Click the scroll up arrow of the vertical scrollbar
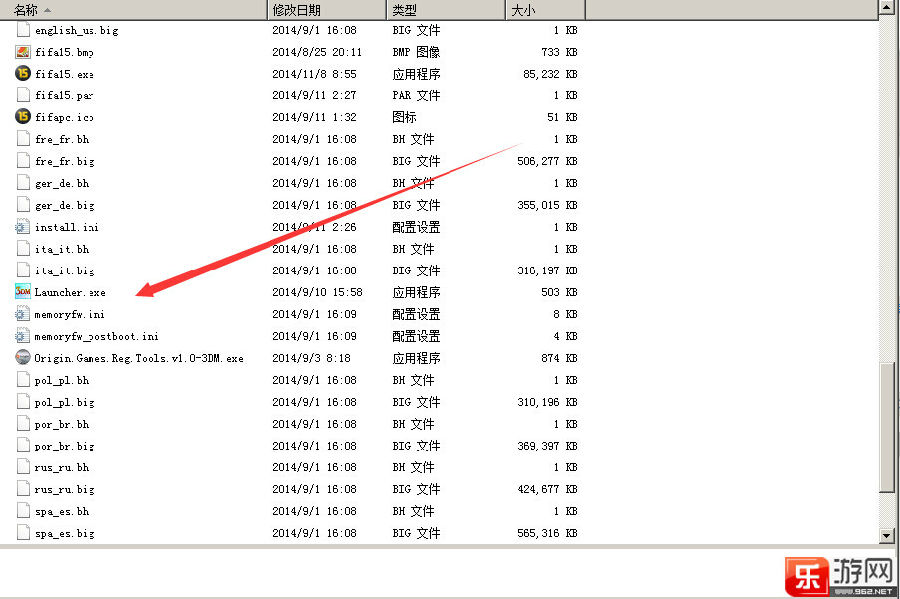Viewport: 900px width, 599px height. click(887, 8)
